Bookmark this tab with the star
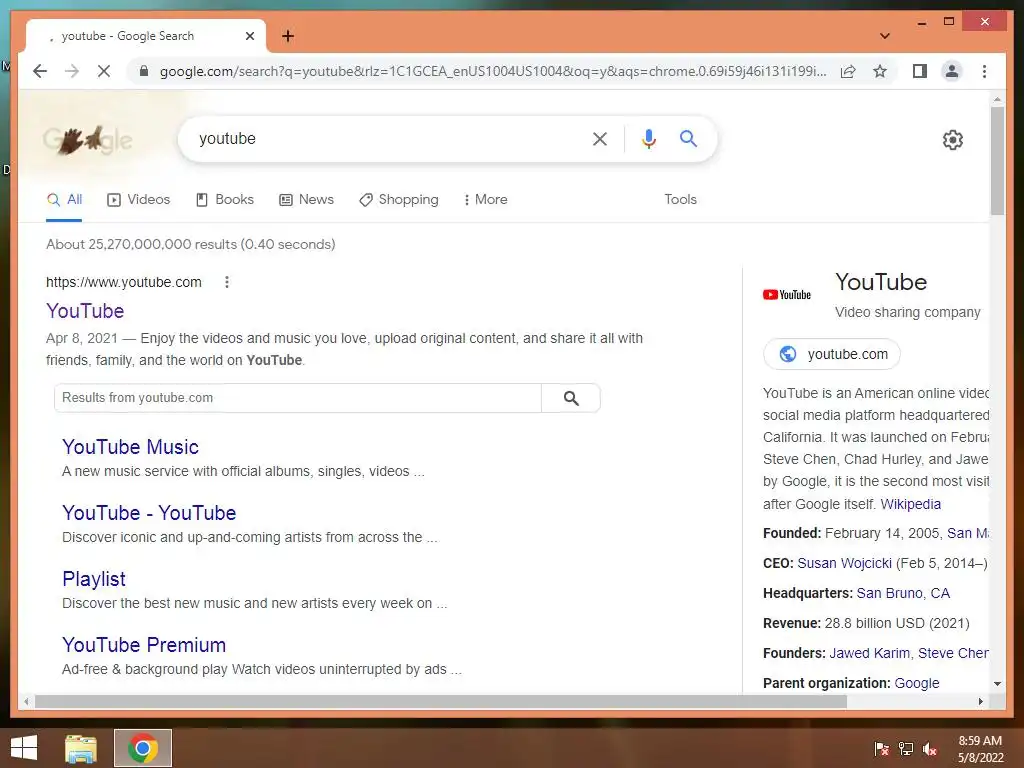The image size is (1024, 768). coord(880,71)
